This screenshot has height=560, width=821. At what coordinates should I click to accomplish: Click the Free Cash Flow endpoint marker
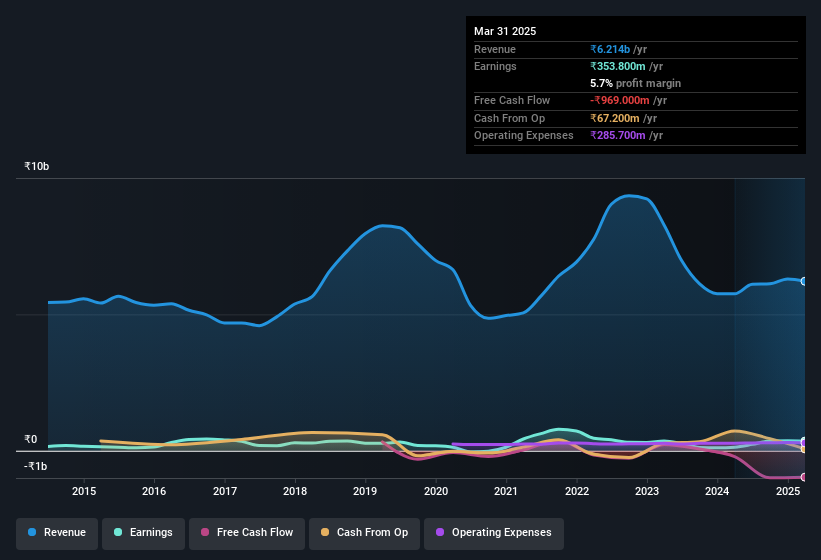point(804,477)
